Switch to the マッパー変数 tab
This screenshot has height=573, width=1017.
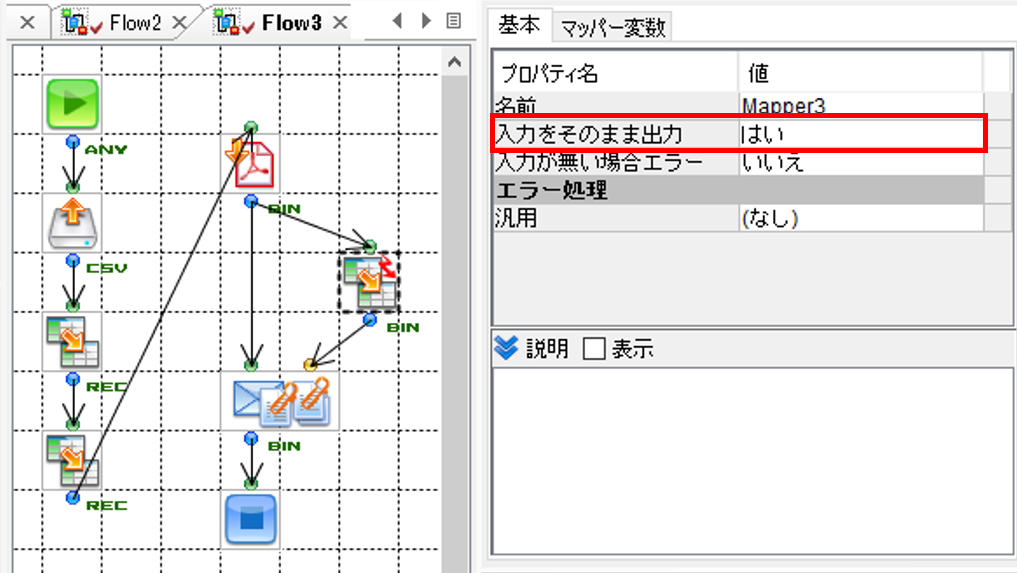point(613,27)
